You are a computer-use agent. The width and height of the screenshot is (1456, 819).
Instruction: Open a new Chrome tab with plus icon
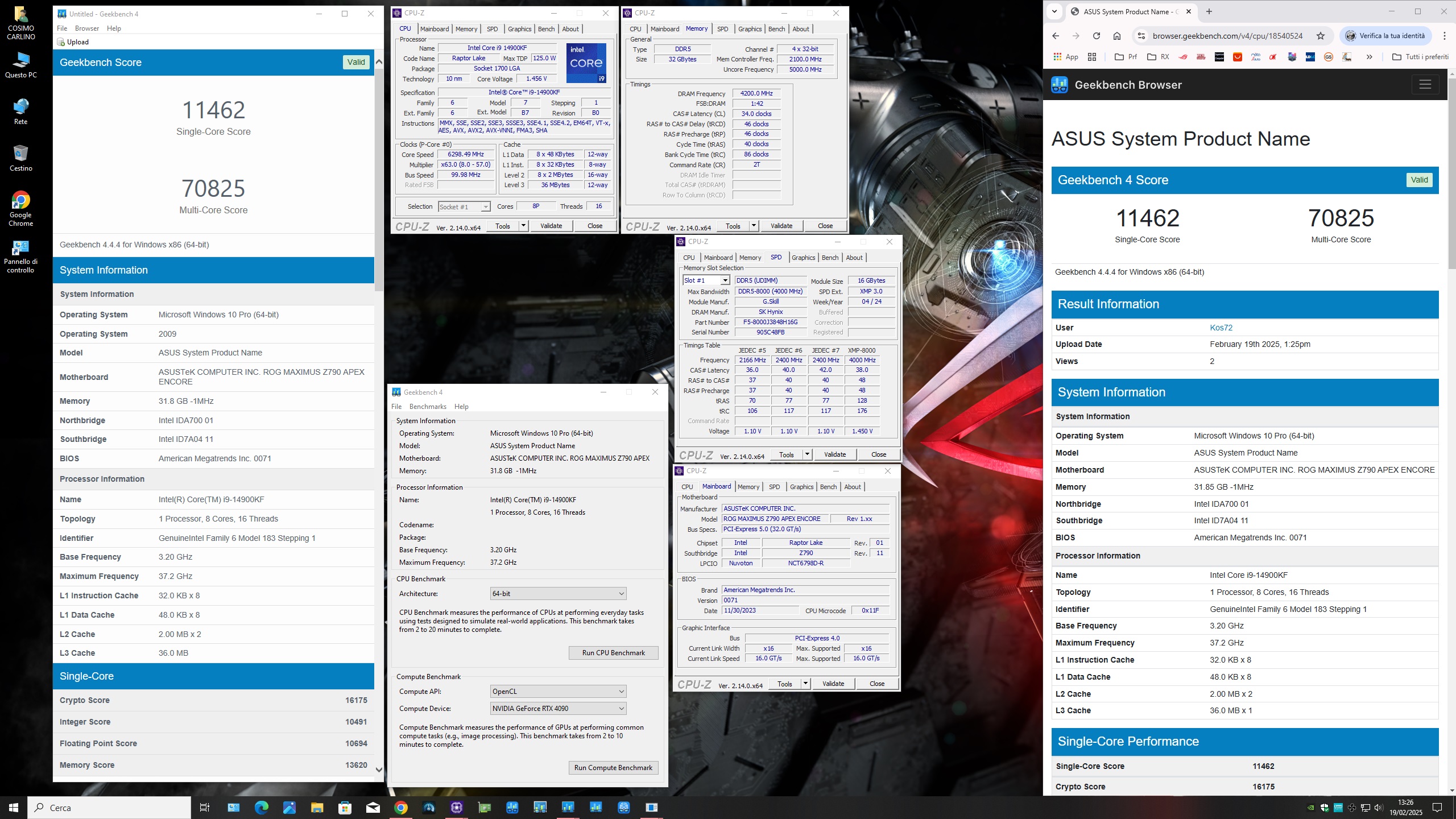pyautogui.click(x=1209, y=11)
